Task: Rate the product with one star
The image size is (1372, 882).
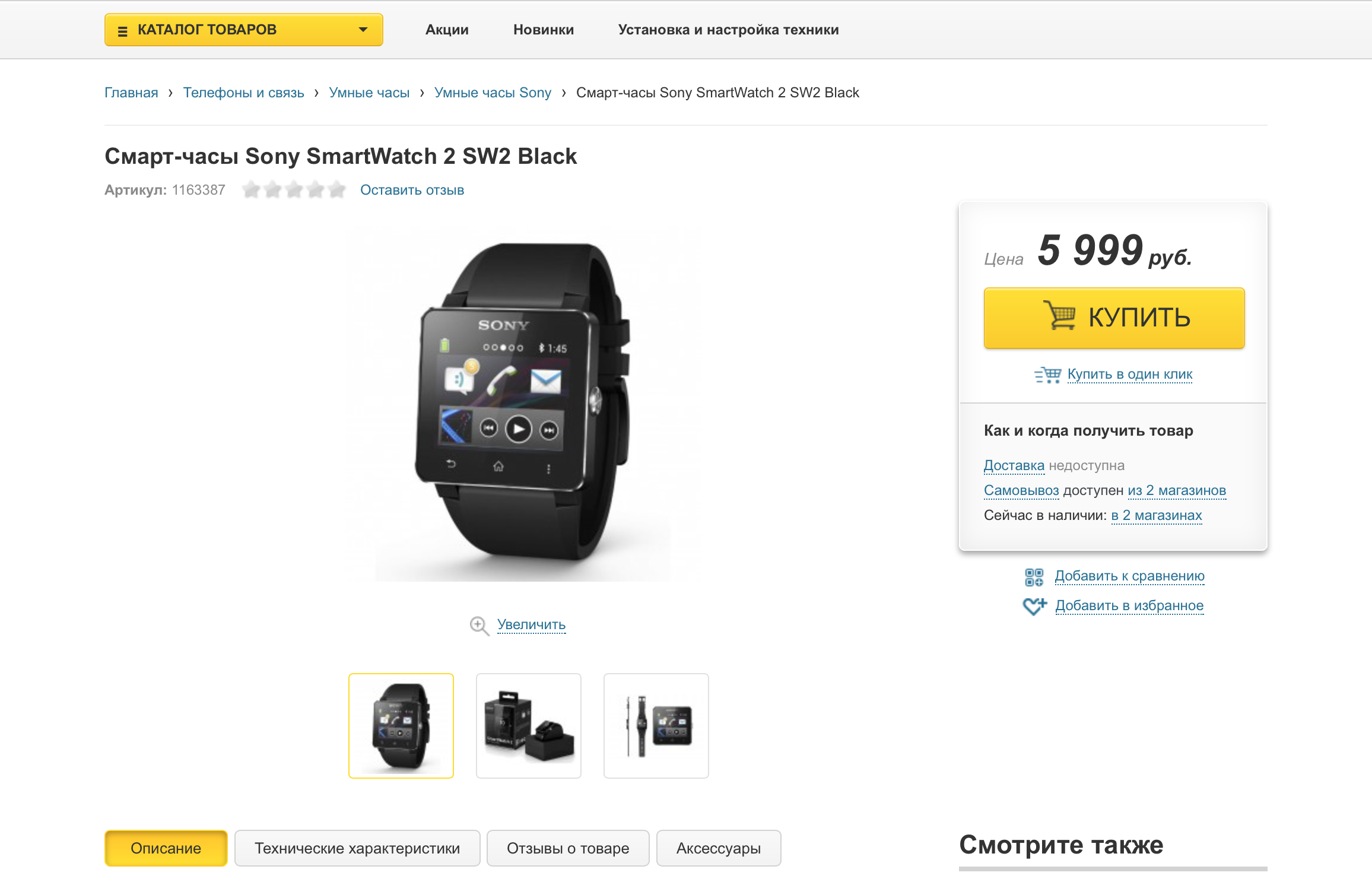Action: pos(252,190)
